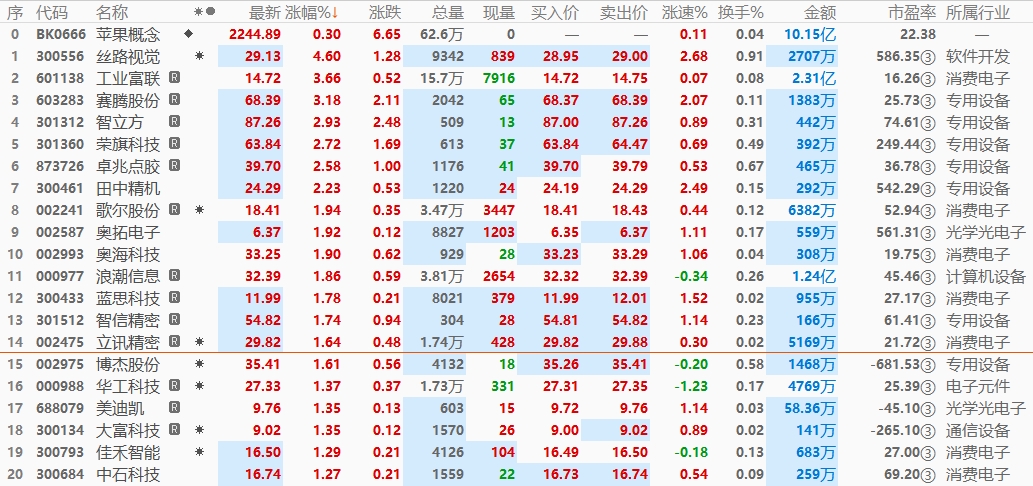Click the R badge beside 智信精密

pos(175,319)
